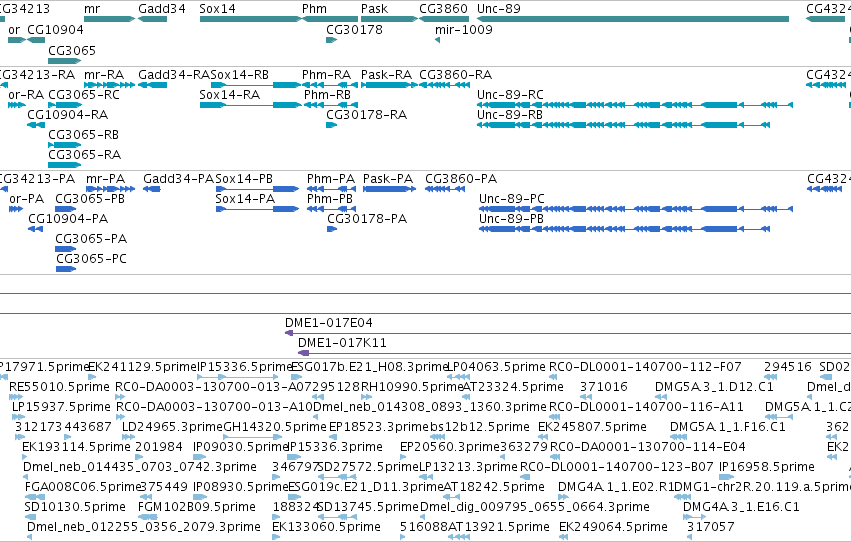Click transcript Sox14-RA
This screenshot has width=851, height=542.
[250, 105]
